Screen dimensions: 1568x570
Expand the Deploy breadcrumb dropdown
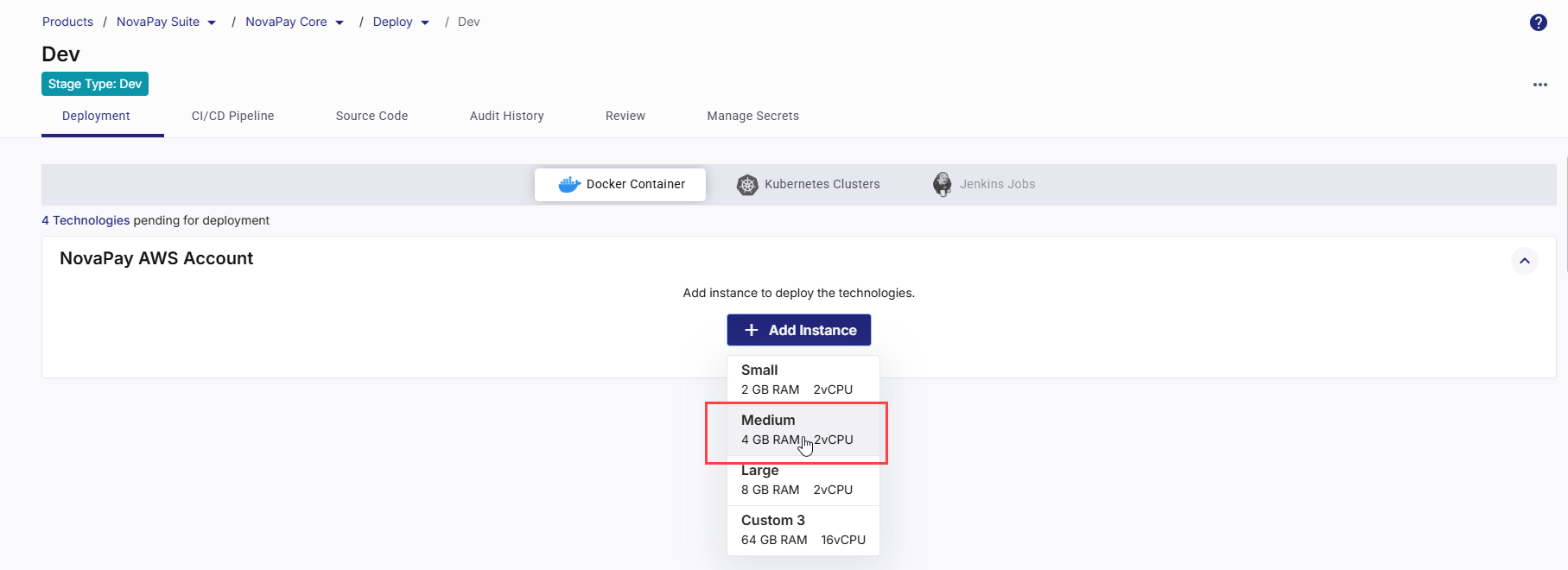point(425,22)
